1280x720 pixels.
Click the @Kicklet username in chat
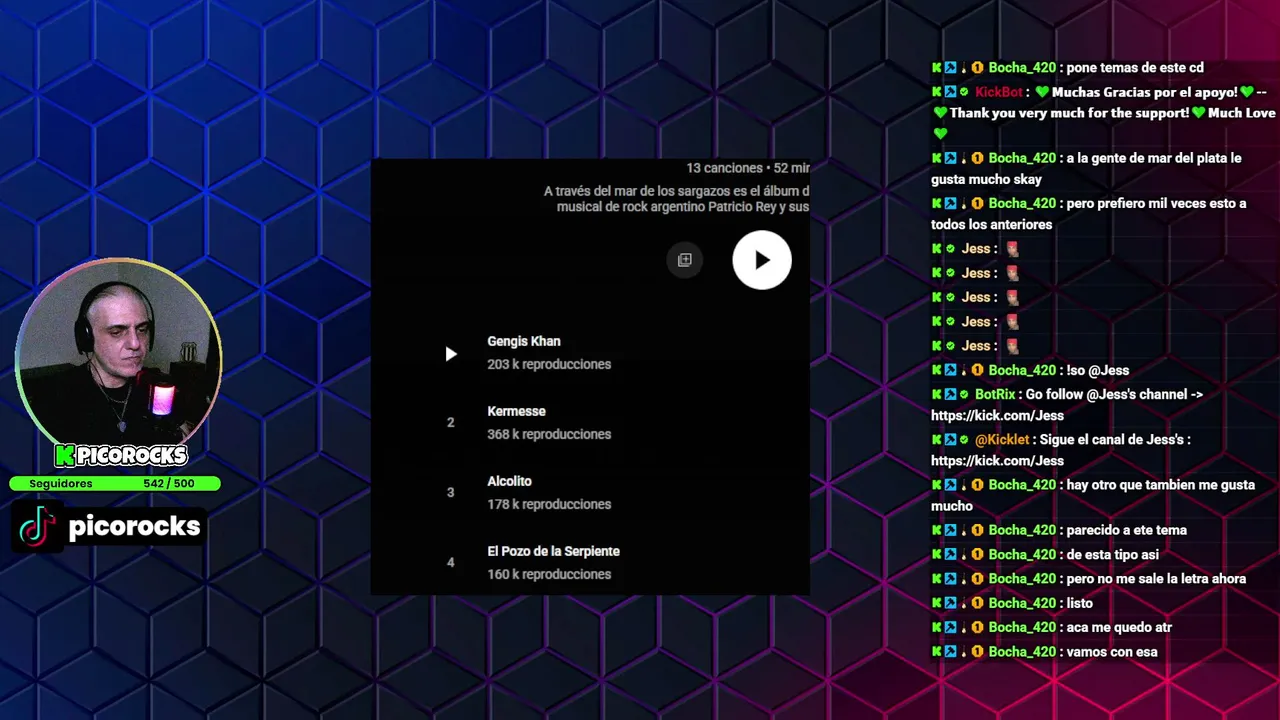[1003, 440]
